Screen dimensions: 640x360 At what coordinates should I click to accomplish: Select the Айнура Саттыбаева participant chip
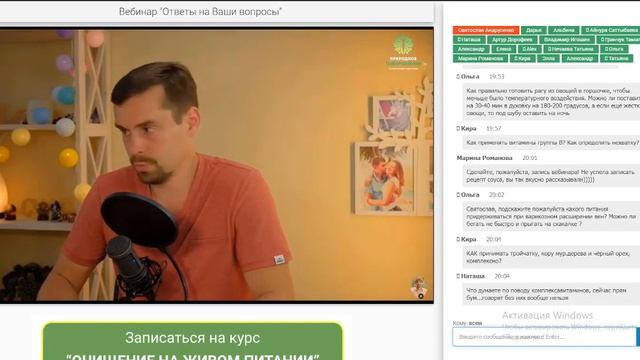click(x=611, y=30)
